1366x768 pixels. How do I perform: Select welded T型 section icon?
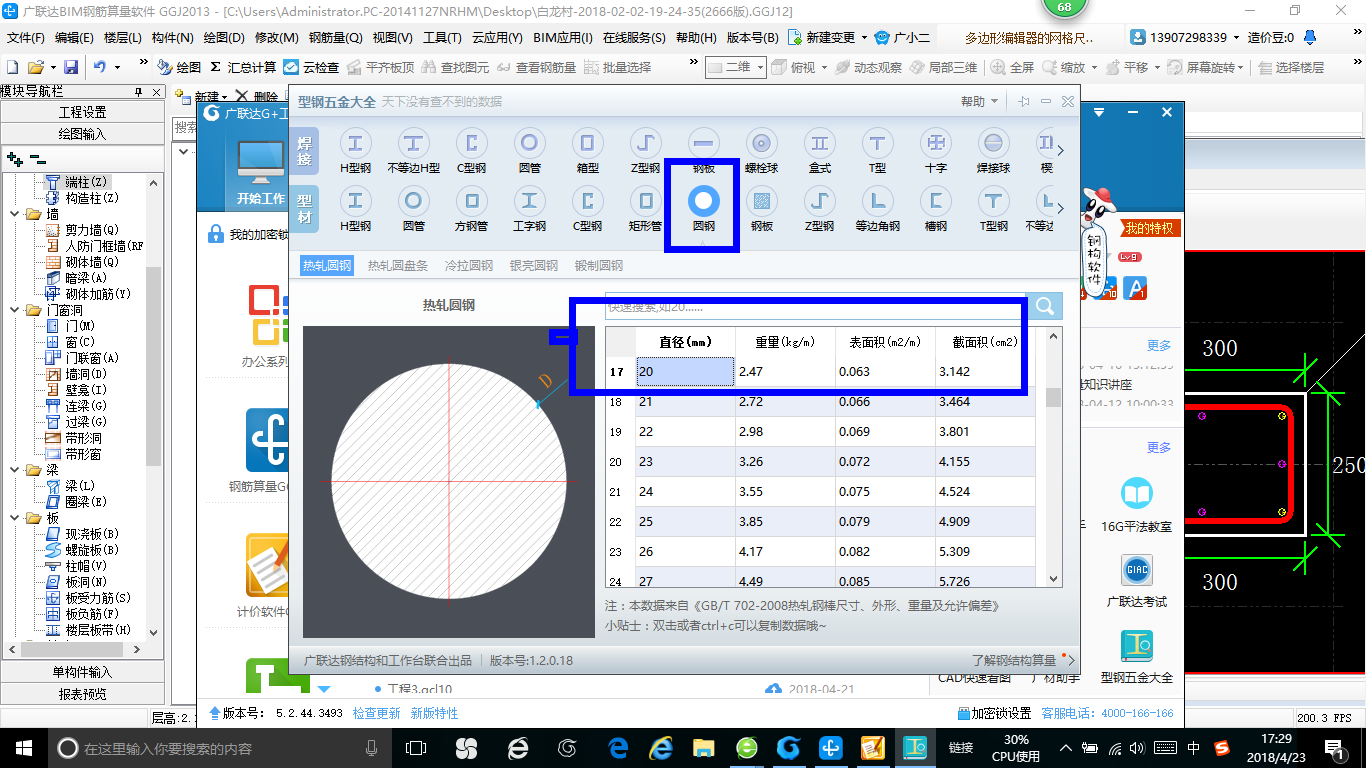(877, 151)
